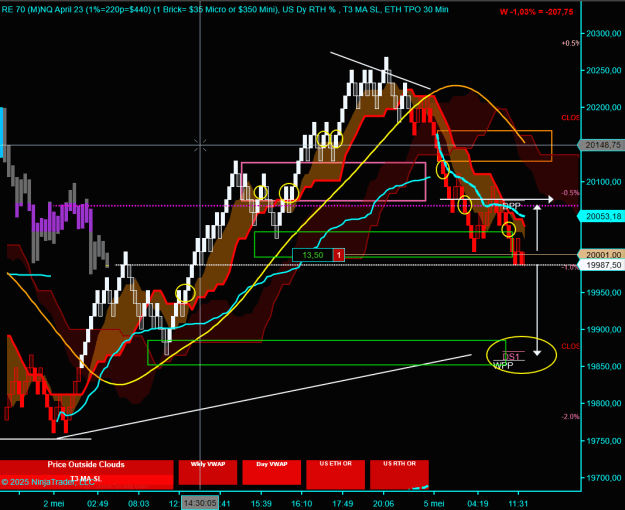Click the 15:39 time axis label
625x510 pixels.
click(x=261, y=504)
